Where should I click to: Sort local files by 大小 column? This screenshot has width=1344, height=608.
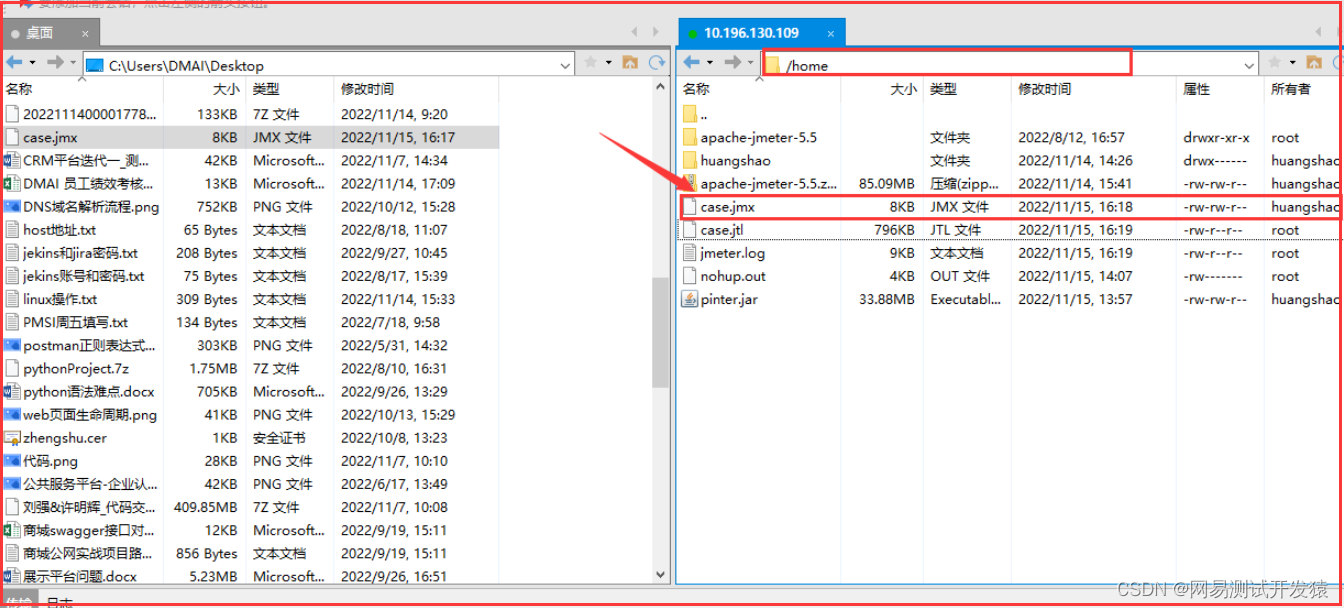205,89
